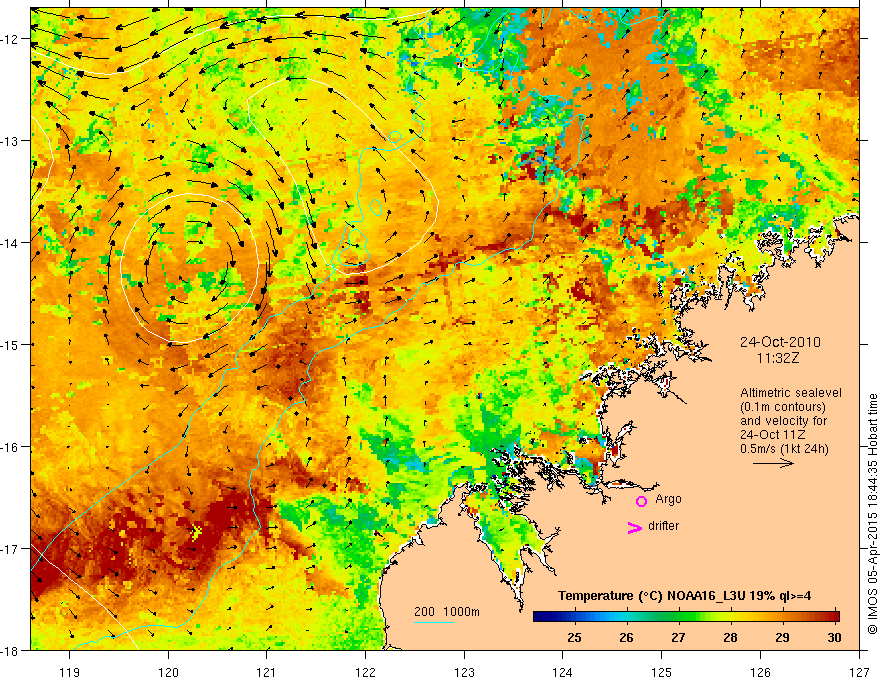
Task: Click the colorbar tick label 25
Action: pos(574,637)
